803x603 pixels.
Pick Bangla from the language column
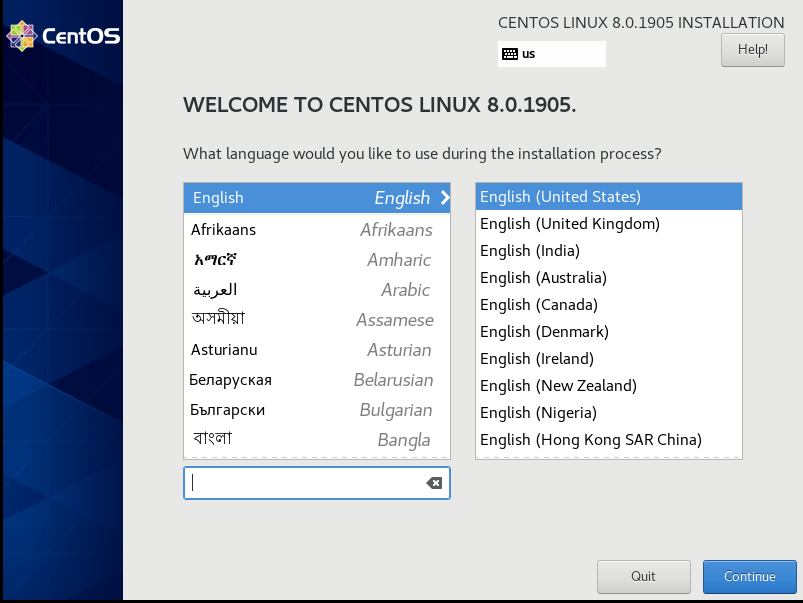click(x=300, y=439)
